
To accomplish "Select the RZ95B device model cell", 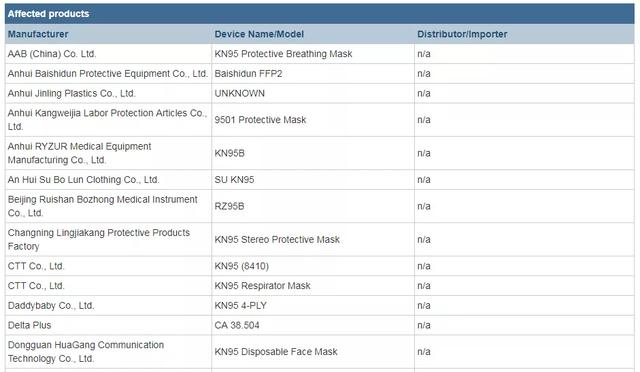I will tap(313, 206).
